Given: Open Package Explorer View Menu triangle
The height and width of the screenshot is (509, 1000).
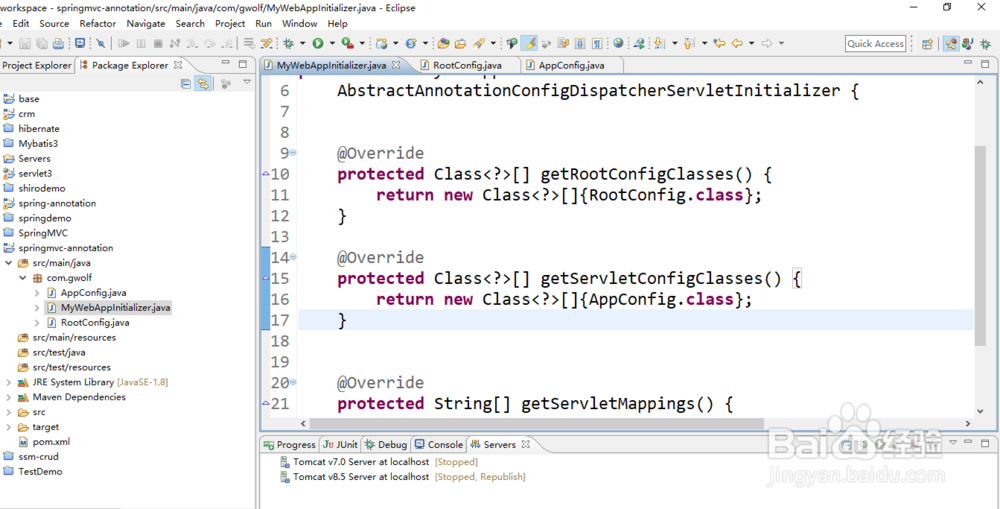Looking at the screenshot, I should [x=247, y=83].
